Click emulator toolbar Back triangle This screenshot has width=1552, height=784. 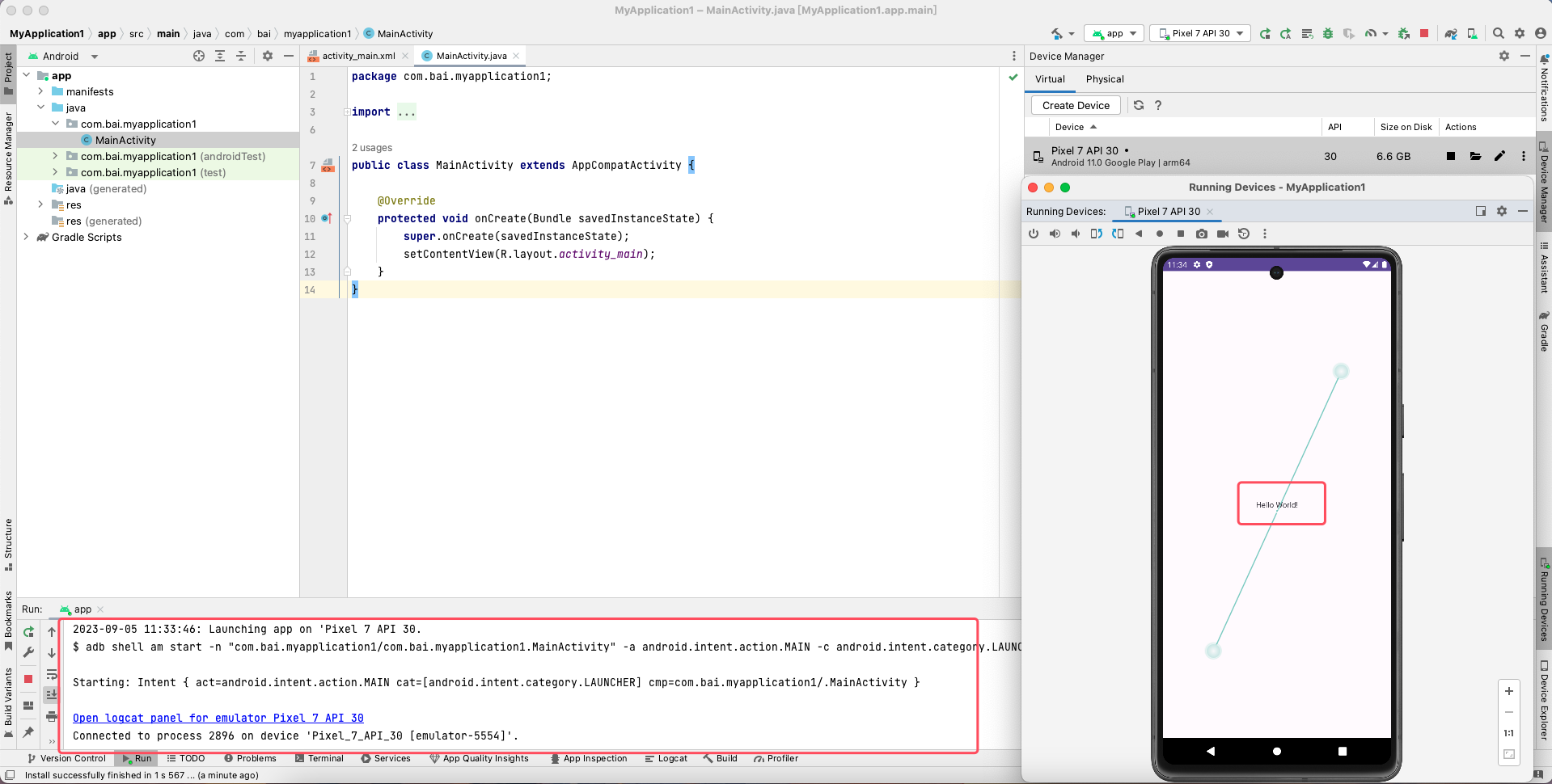pos(1139,234)
